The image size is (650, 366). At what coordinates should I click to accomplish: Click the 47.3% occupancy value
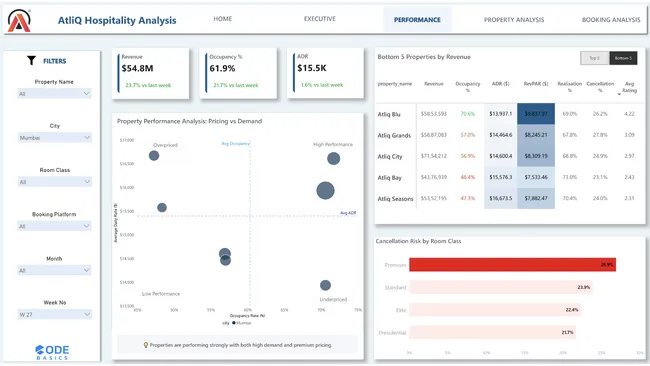coord(468,198)
